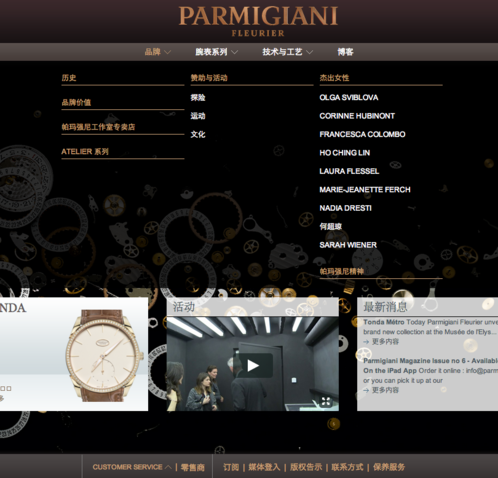This screenshot has height=478, width=498.
Task: Open CORINNE HUBINONT profile
Action: (357, 116)
